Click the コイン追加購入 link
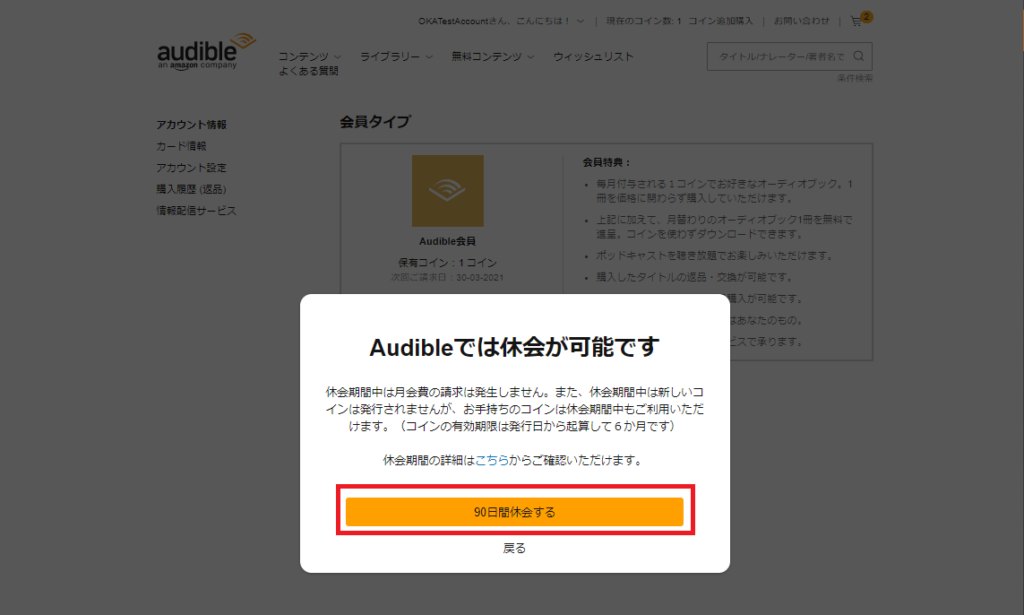Image resolution: width=1024 pixels, height=615 pixels. pos(720,21)
